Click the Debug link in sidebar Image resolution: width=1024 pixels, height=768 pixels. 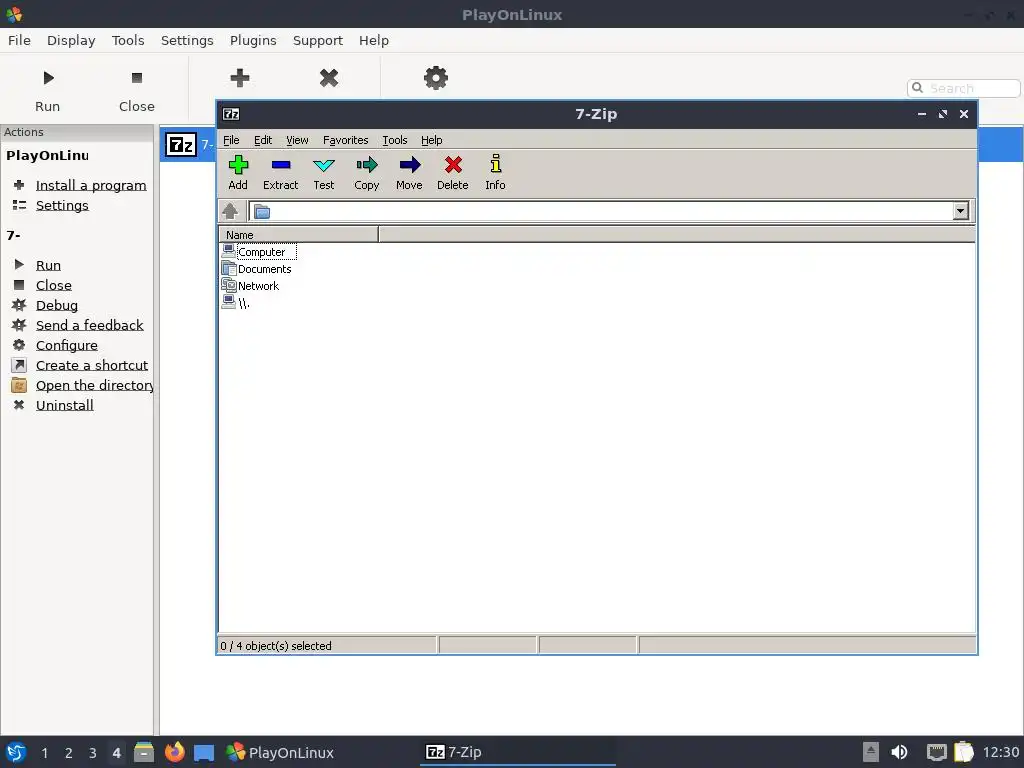[57, 305]
